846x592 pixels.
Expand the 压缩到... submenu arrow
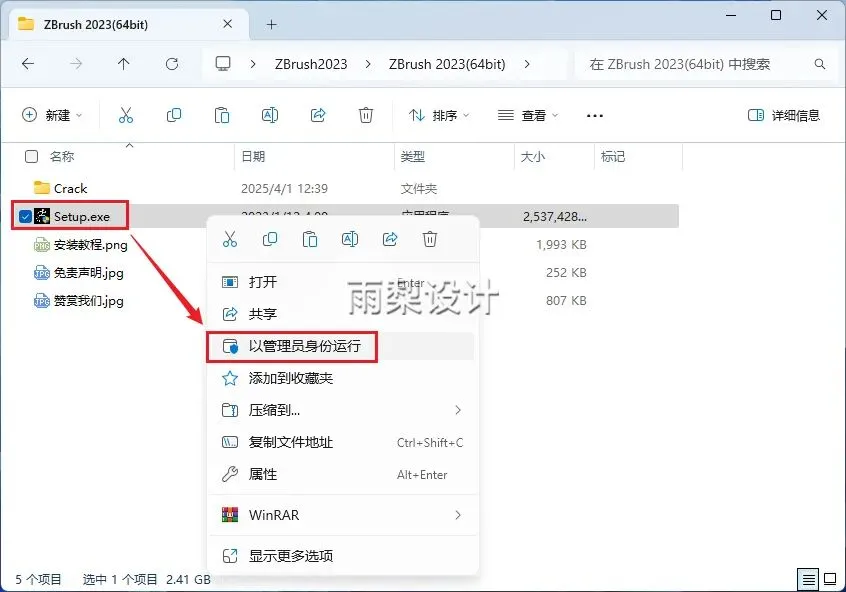click(458, 410)
